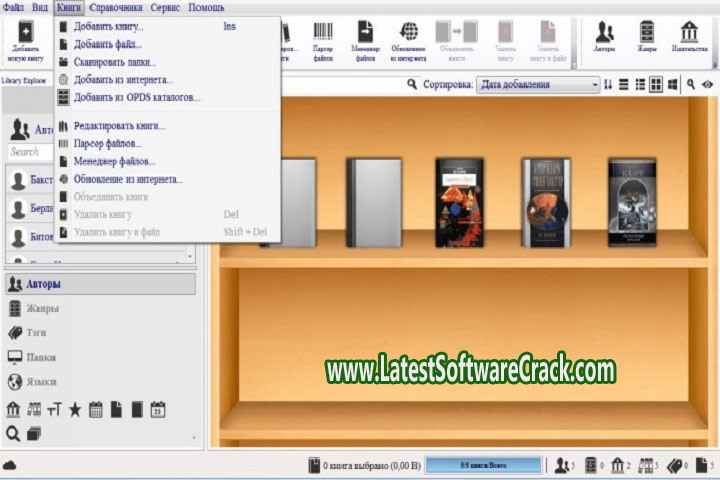Switch to detailed list view icon
Image resolution: width=720 pixels, height=480 pixels.
click(640, 85)
